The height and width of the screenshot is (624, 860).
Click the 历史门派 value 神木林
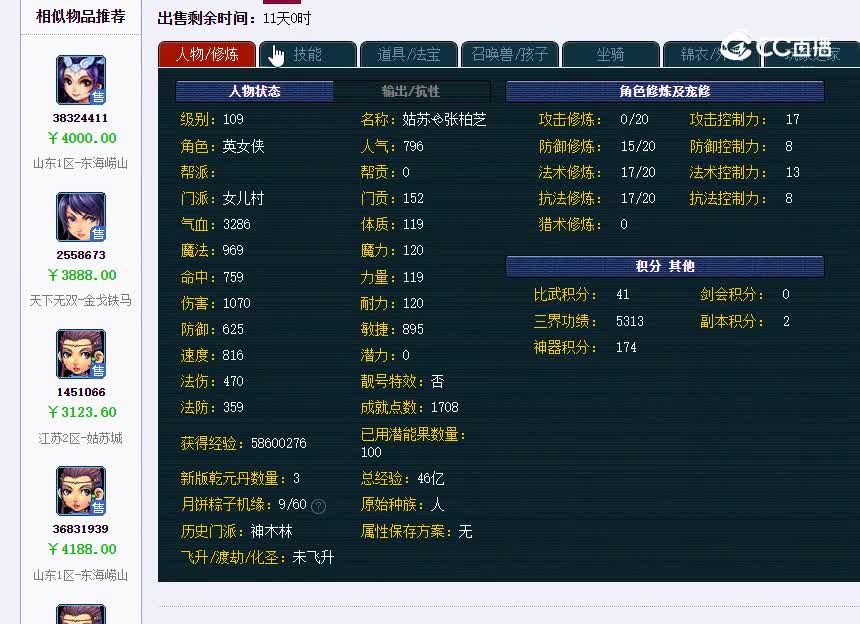[x=271, y=531]
